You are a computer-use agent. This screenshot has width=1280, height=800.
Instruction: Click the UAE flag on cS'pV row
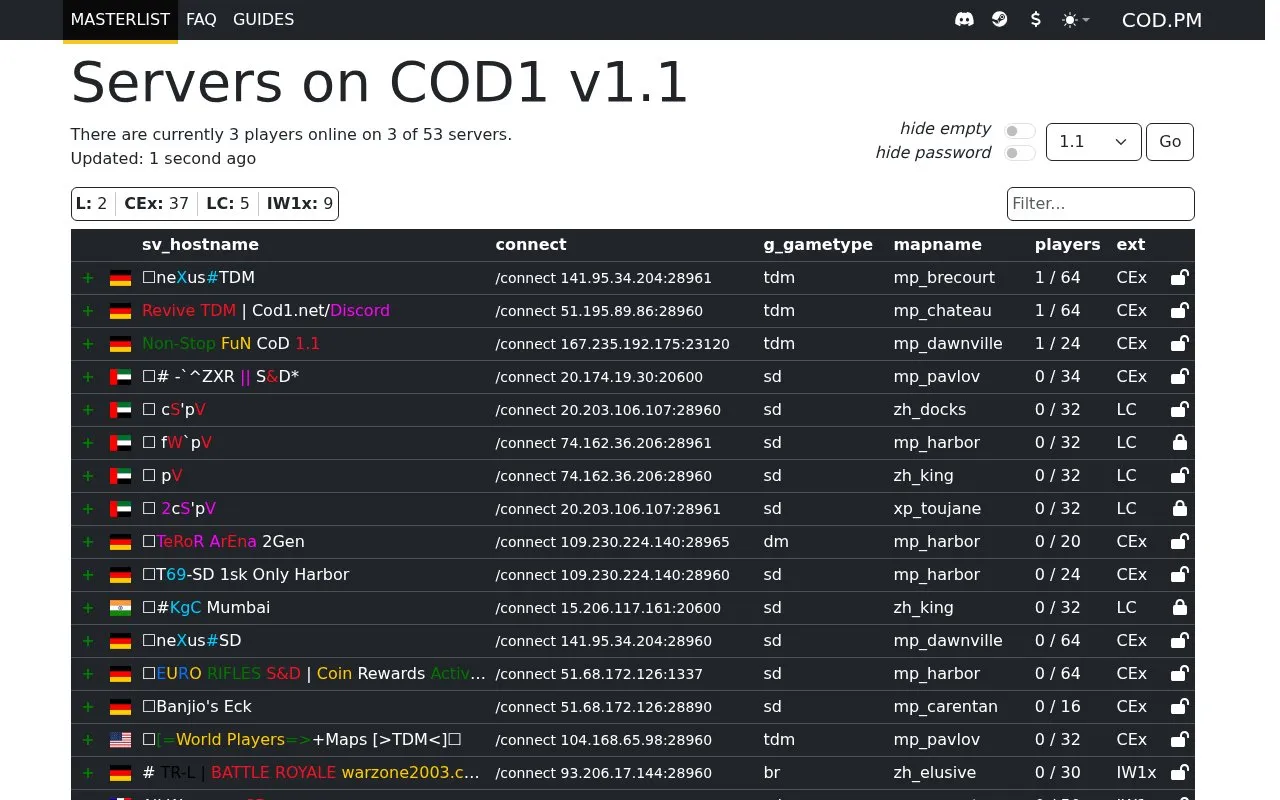[x=120, y=410]
